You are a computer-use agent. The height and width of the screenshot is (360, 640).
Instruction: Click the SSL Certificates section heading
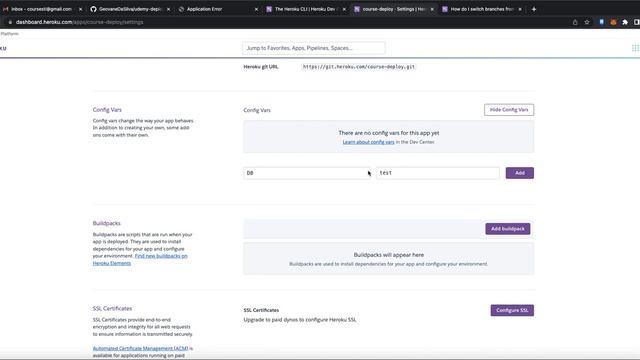click(112, 309)
